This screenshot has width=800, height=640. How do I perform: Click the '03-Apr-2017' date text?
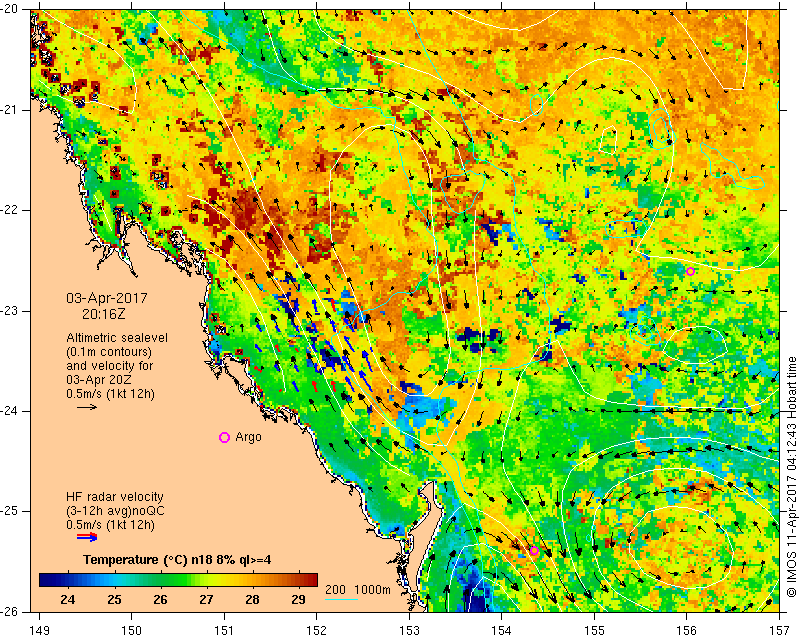pyautogui.click(x=107, y=298)
